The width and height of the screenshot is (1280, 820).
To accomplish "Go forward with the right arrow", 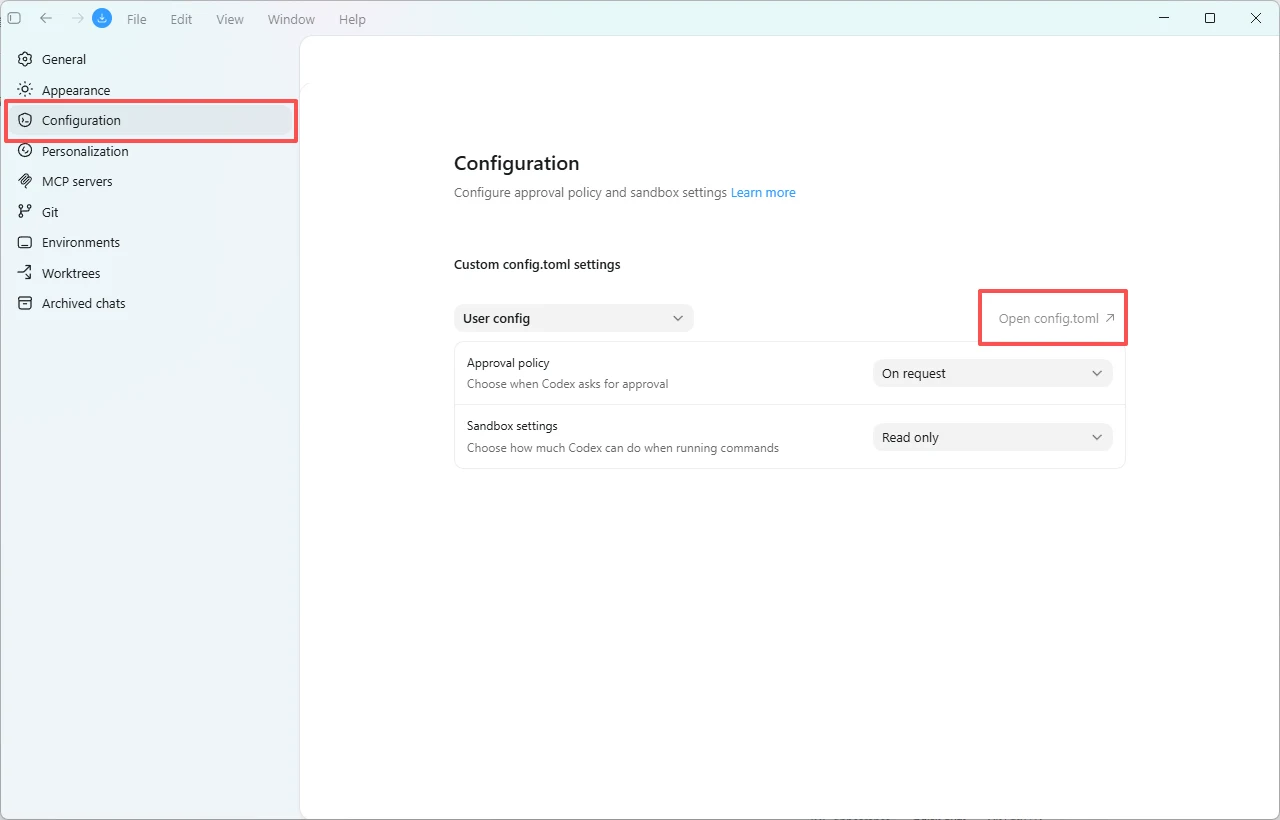I will coord(77,18).
